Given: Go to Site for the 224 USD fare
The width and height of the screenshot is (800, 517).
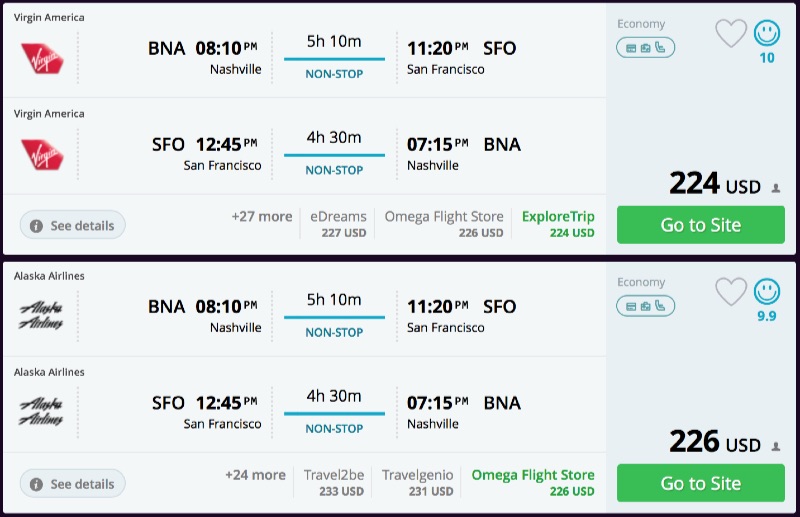Looking at the screenshot, I should pyautogui.click(x=700, y=225).
